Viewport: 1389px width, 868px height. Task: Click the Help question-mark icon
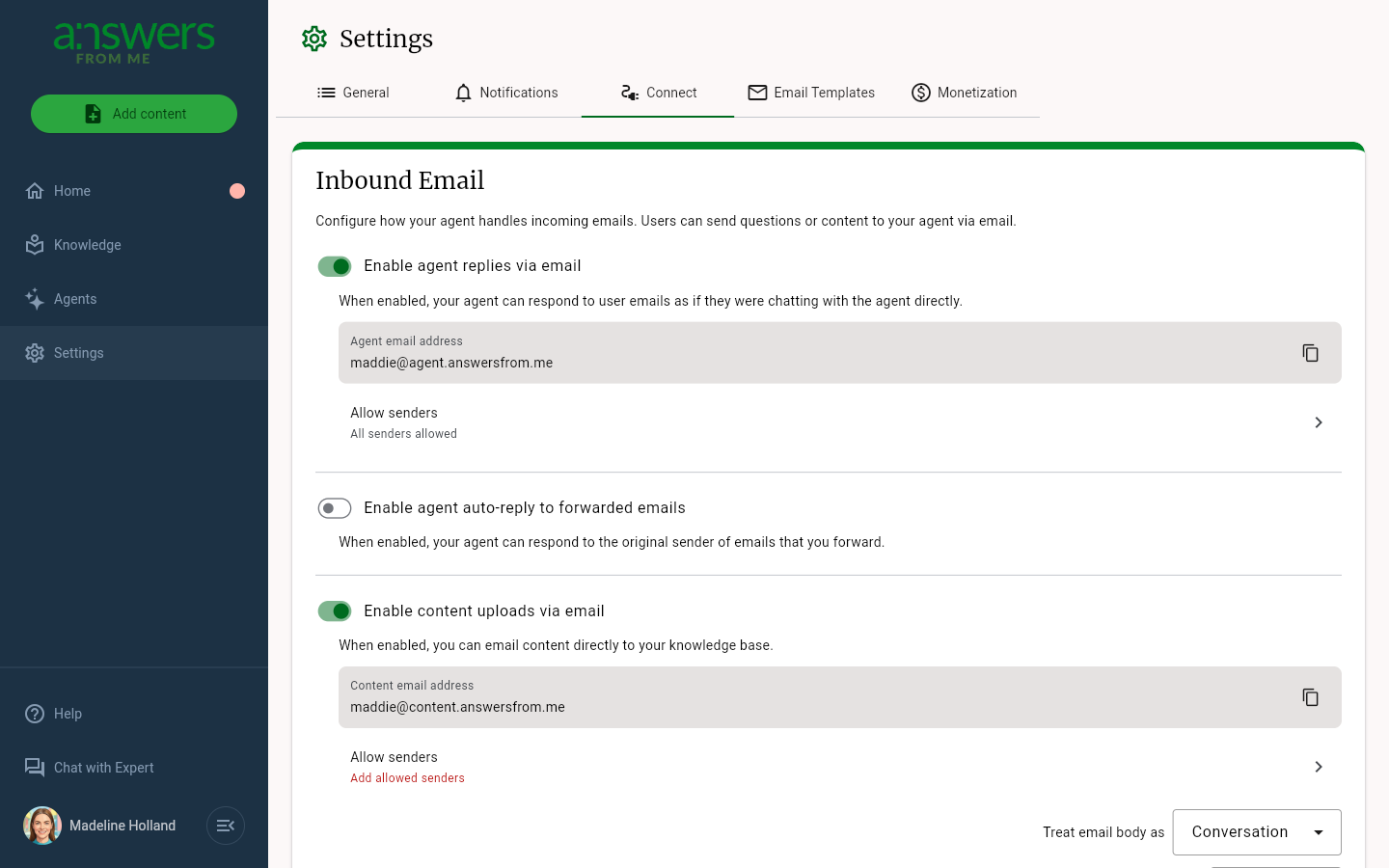pos(35,714)
